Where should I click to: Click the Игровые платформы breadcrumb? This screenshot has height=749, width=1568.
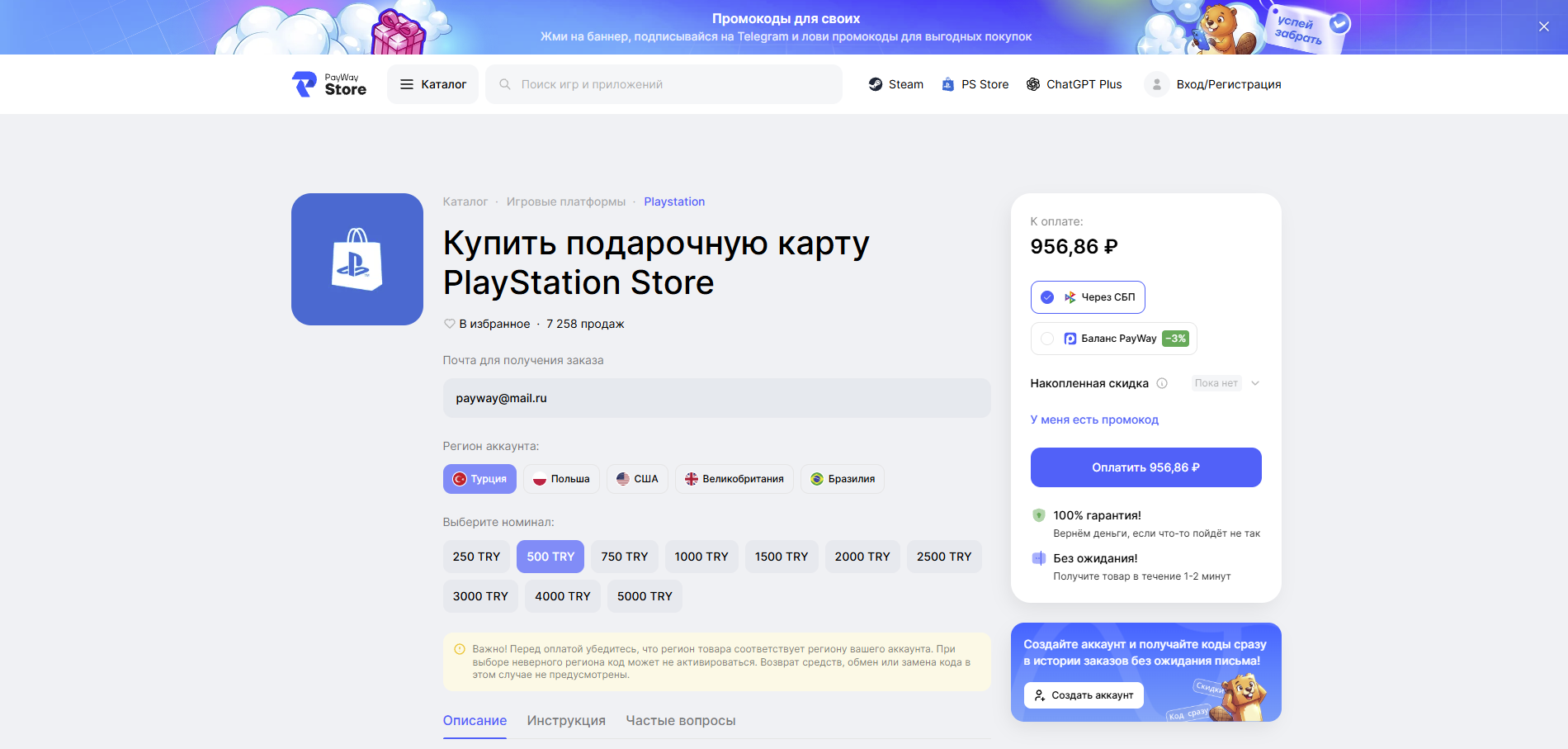click(x=566, y=201)
